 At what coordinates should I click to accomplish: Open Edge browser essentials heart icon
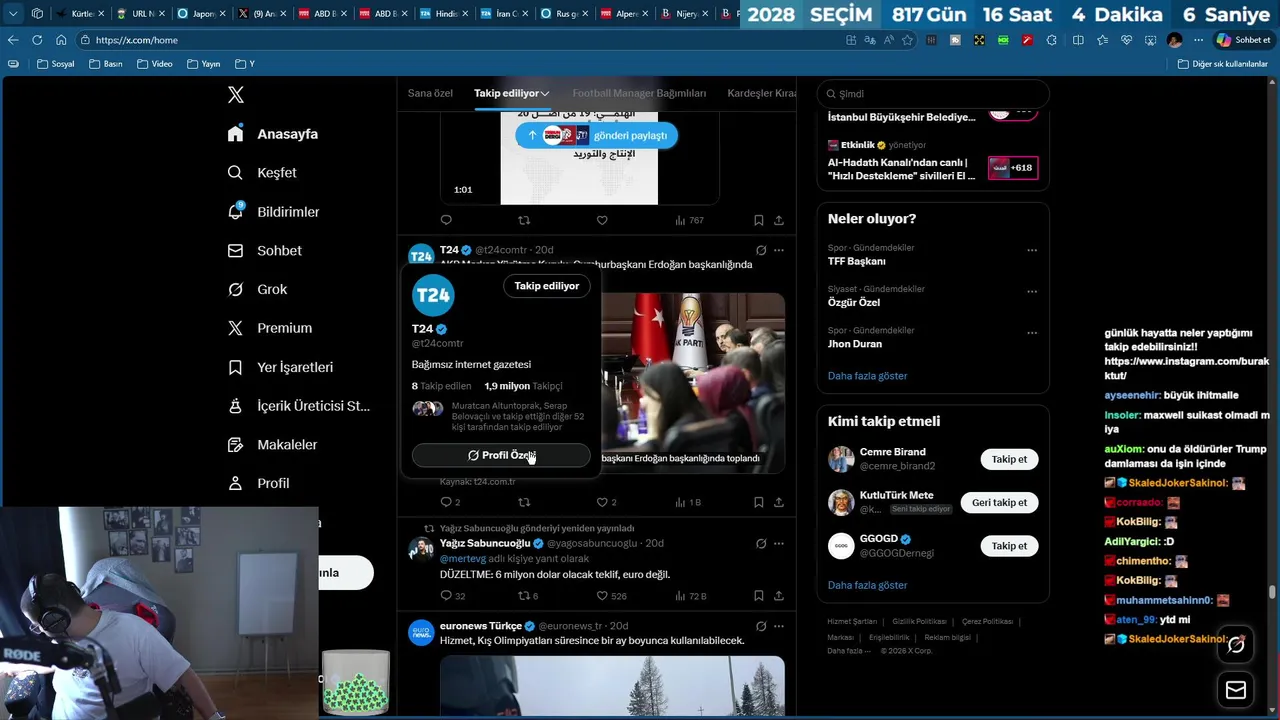click(x=1126, y=40)
